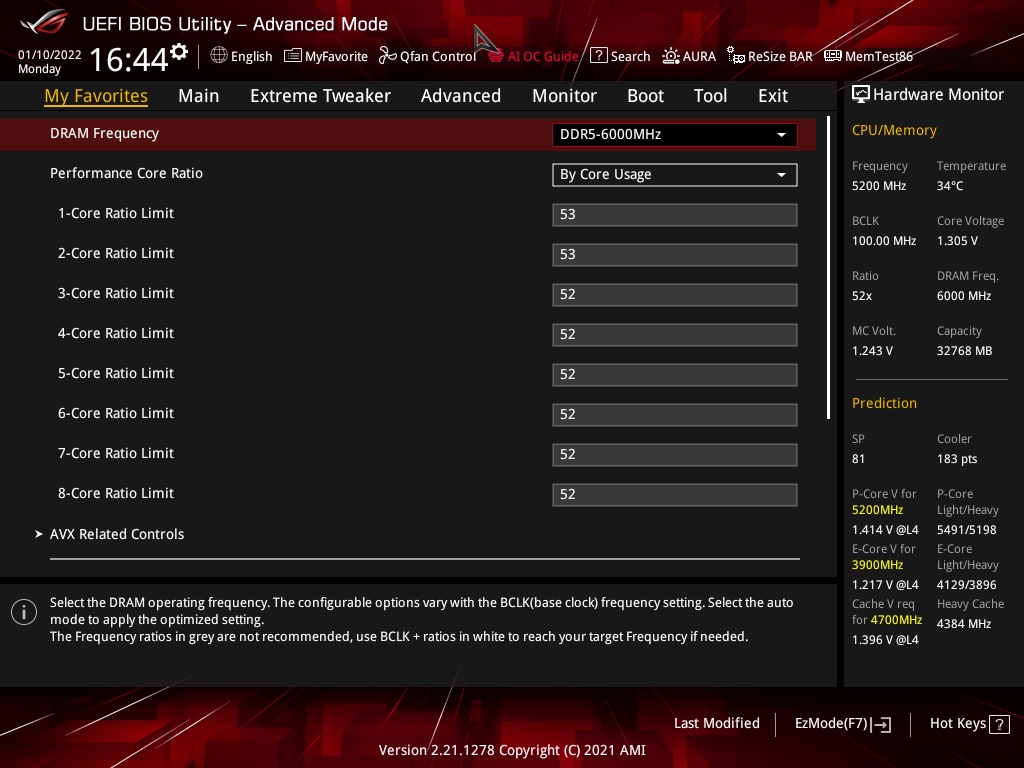Viewport: 1024px width, 768px height.
Task: Launch MemTest86 icon
Action: 833,56
